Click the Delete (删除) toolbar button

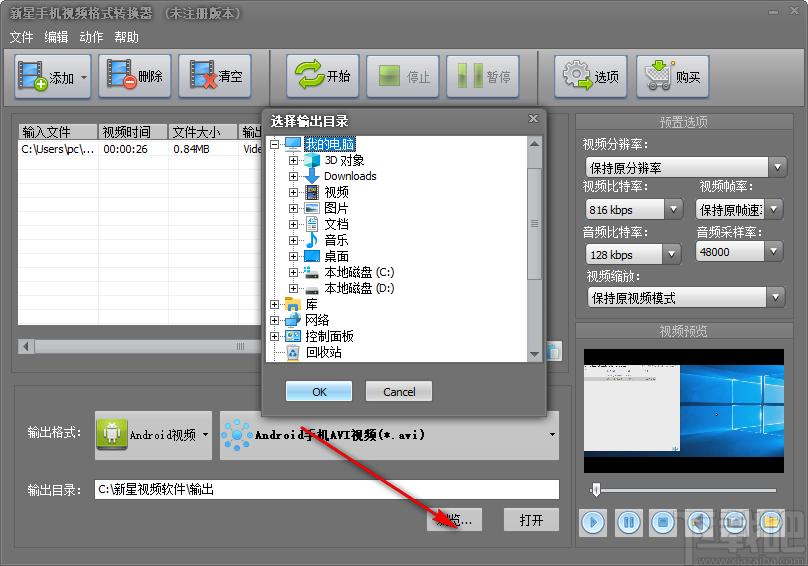[134, 76]
